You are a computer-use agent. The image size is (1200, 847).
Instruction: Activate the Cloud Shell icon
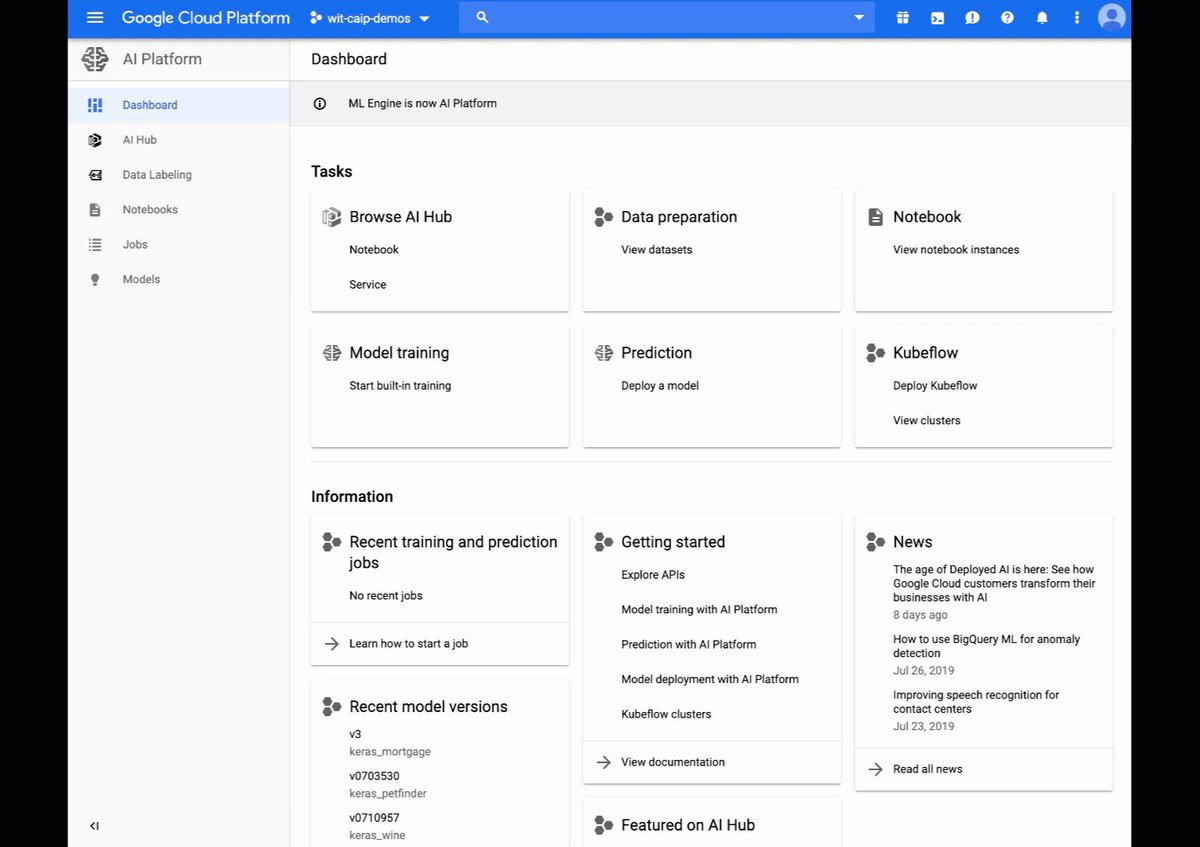point(937,18)
